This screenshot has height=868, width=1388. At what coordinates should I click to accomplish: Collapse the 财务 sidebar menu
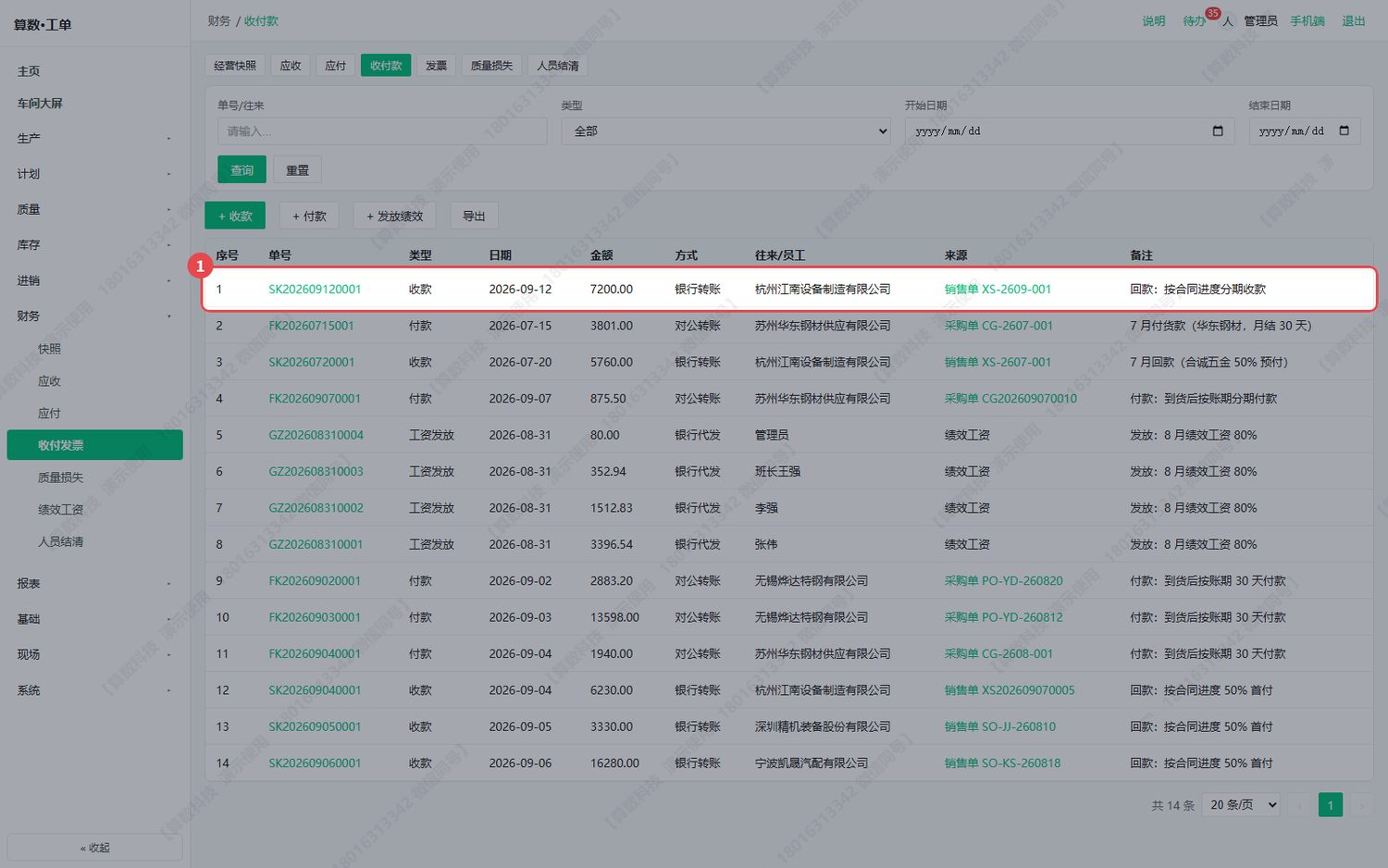94,316
